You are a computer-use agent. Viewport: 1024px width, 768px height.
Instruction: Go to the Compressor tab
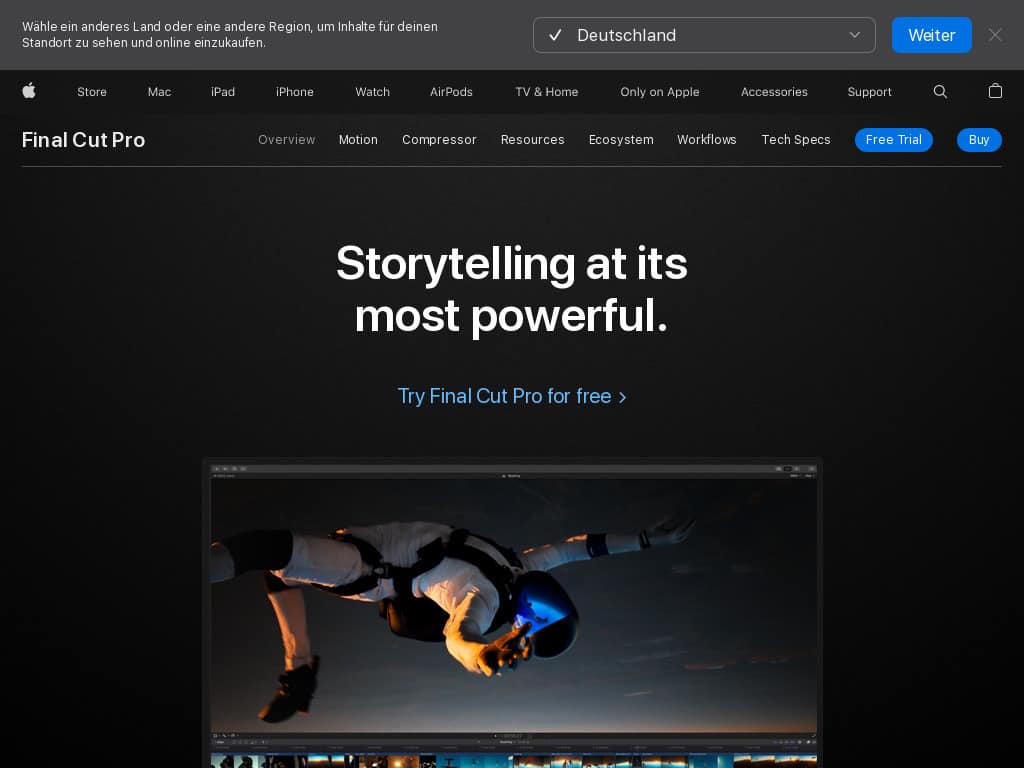[x=440, y=140]
